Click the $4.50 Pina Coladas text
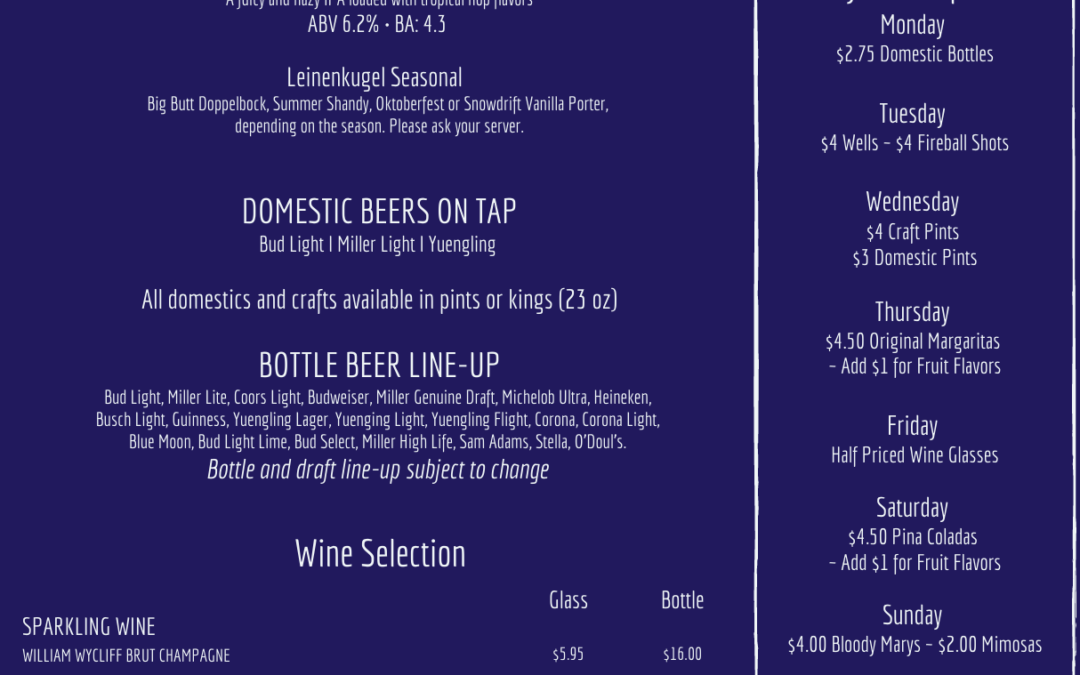Viewport: 1080px width, 675px height. coord(913,537)
